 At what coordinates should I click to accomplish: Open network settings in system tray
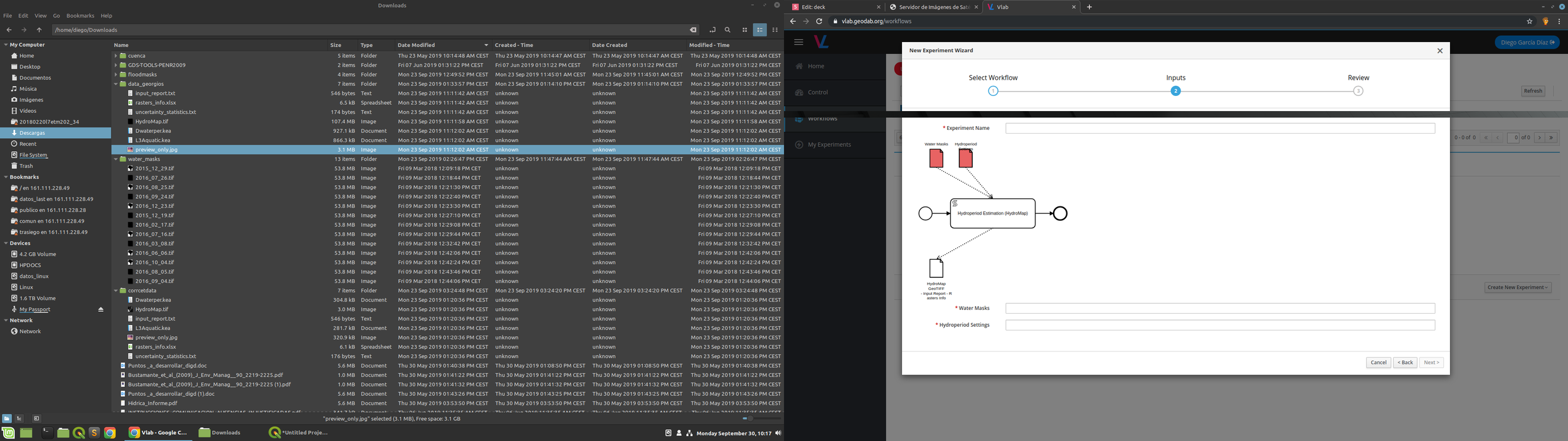click(x=689, y=433)
